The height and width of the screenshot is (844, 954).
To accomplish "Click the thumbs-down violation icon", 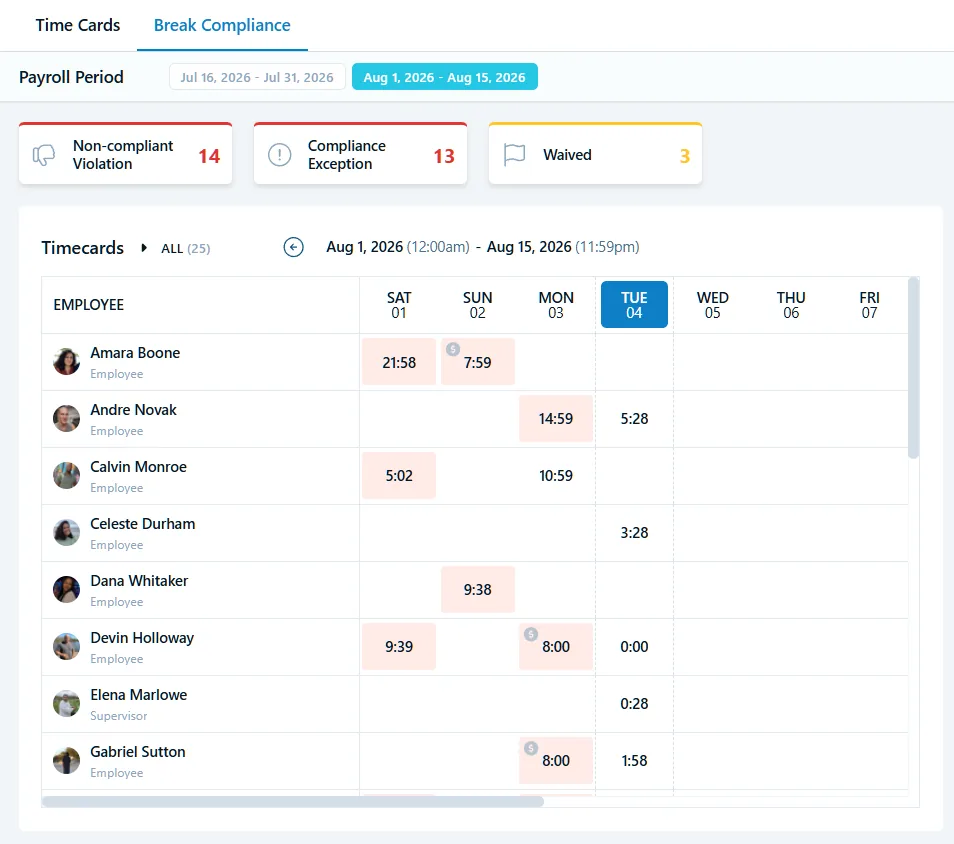I will point(44,155).
